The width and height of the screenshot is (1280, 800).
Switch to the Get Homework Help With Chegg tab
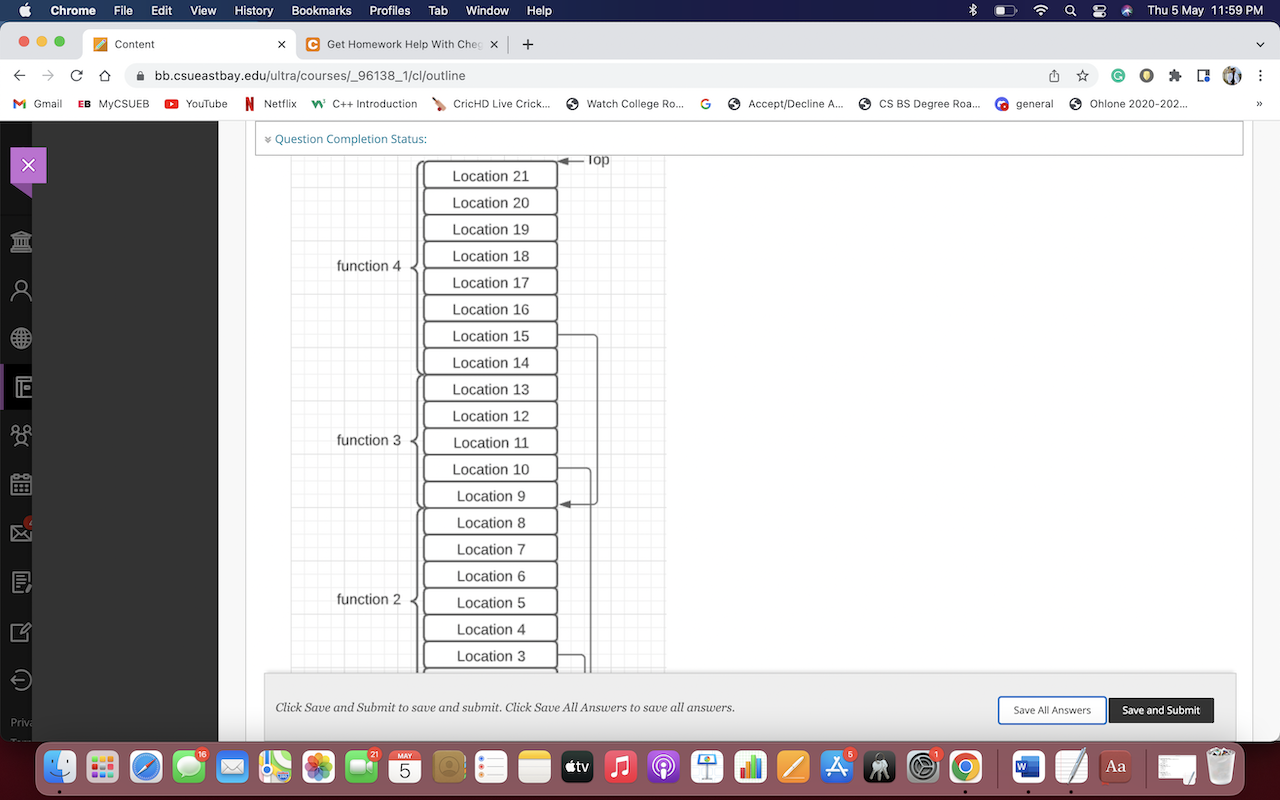coord(400,44)
